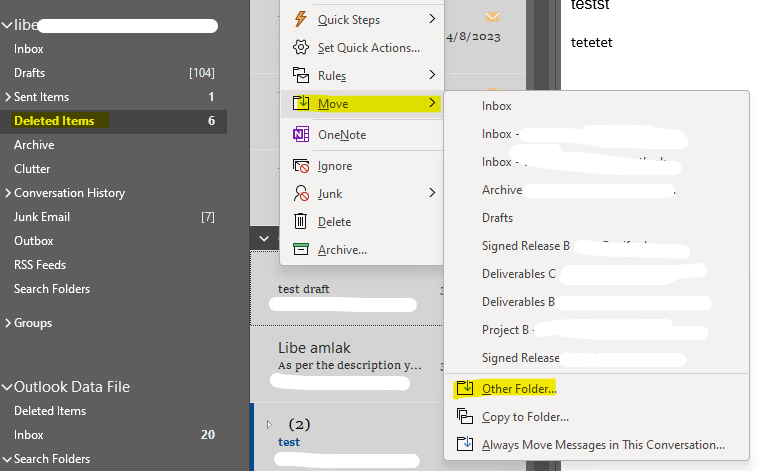Open the Junk Email folder

click(113, 217)
